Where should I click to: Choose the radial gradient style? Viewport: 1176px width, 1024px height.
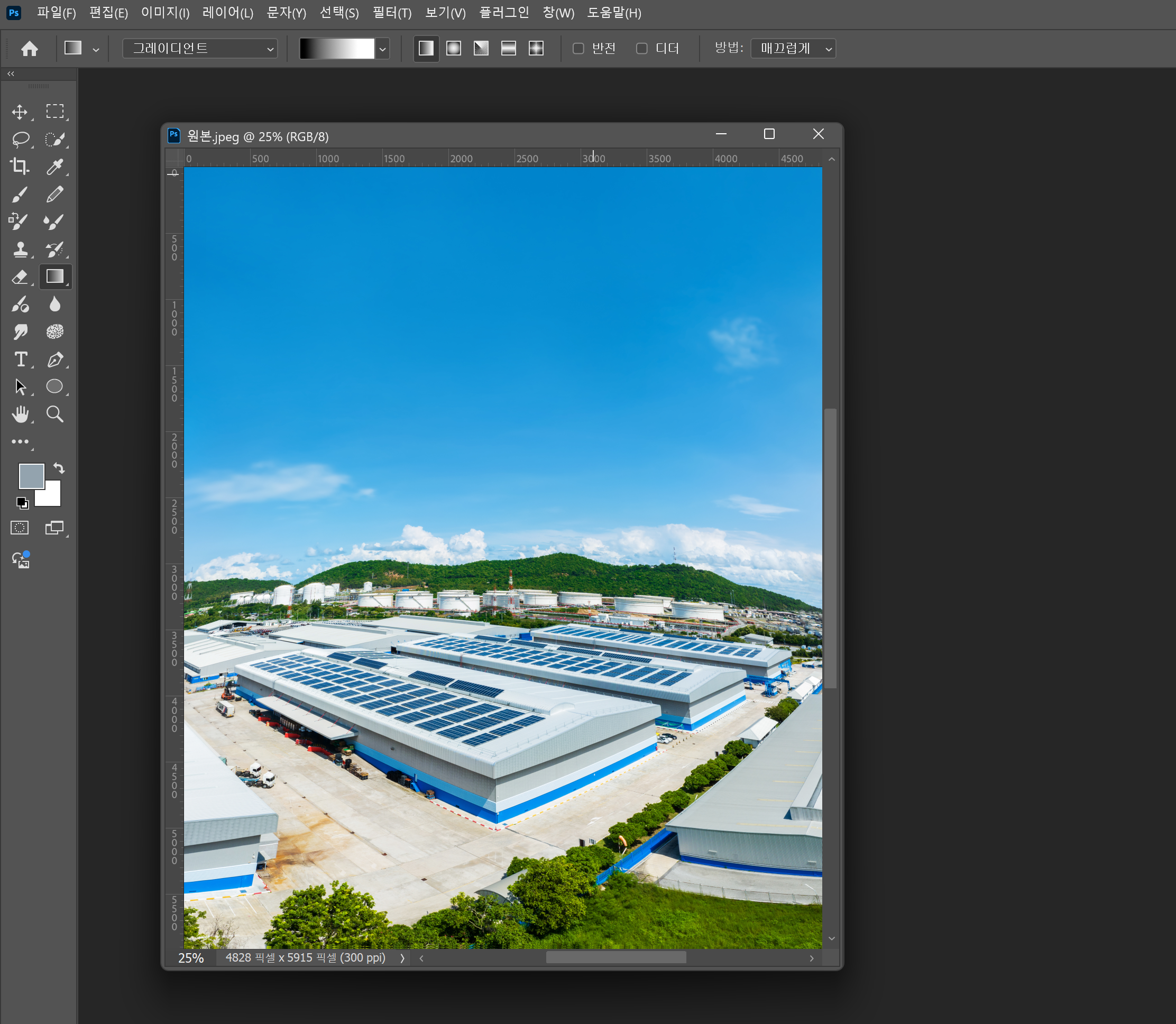[x=454, y=49]
